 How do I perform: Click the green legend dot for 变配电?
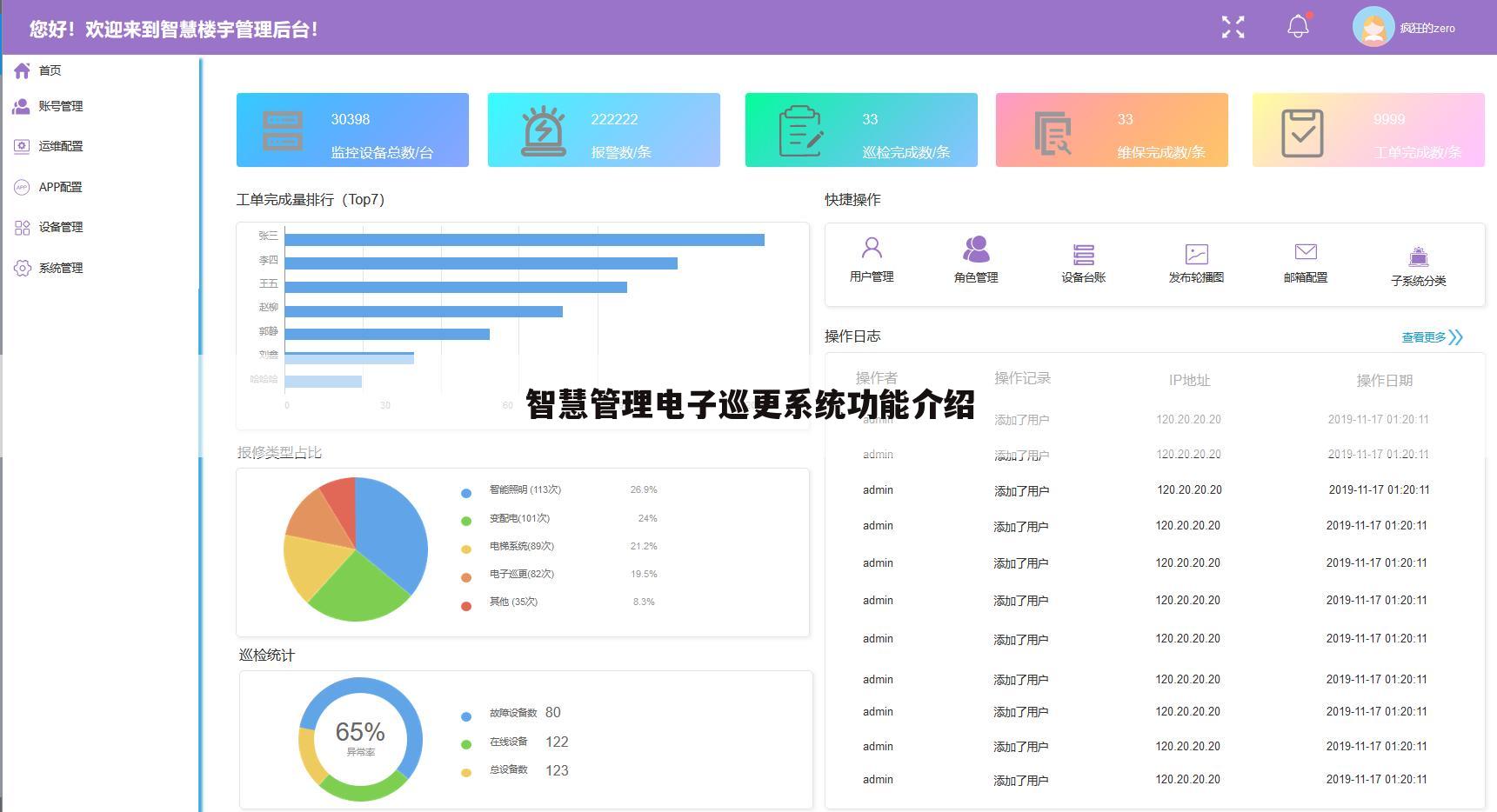(466, 521)
